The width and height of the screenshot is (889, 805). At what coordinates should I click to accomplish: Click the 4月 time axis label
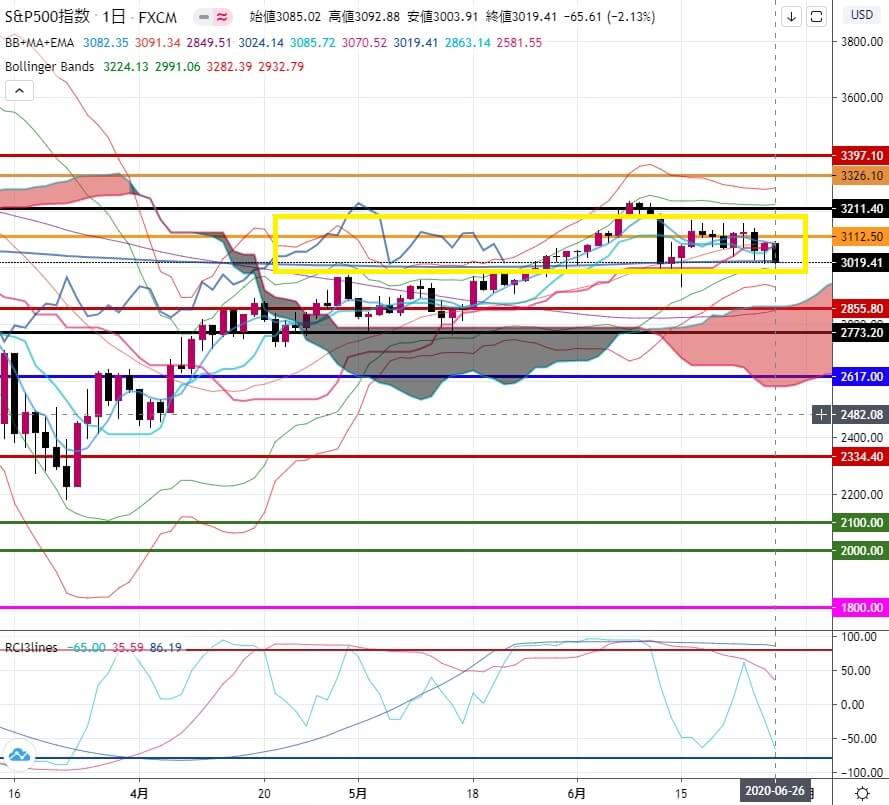[x=139, y=793]
